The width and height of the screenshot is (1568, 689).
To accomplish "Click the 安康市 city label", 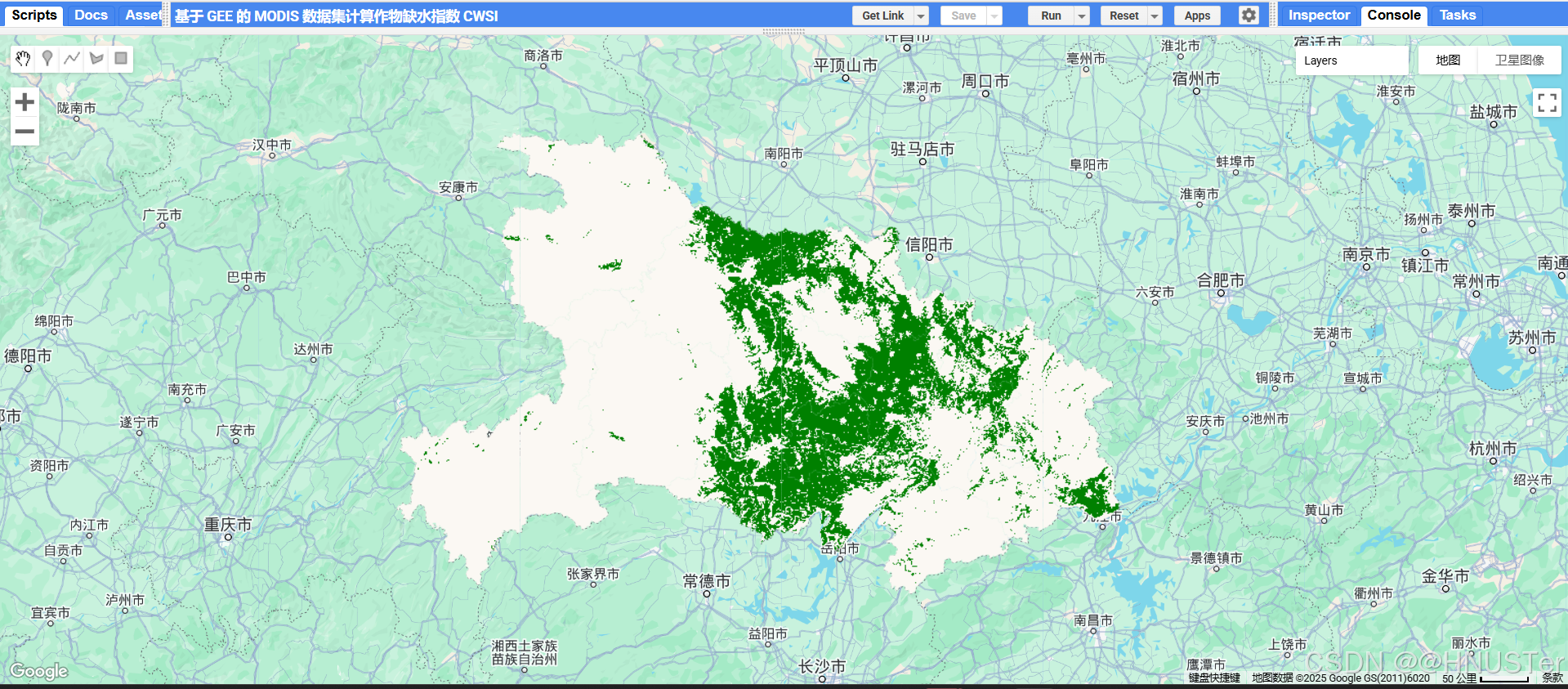I will [x=458, y=187].
